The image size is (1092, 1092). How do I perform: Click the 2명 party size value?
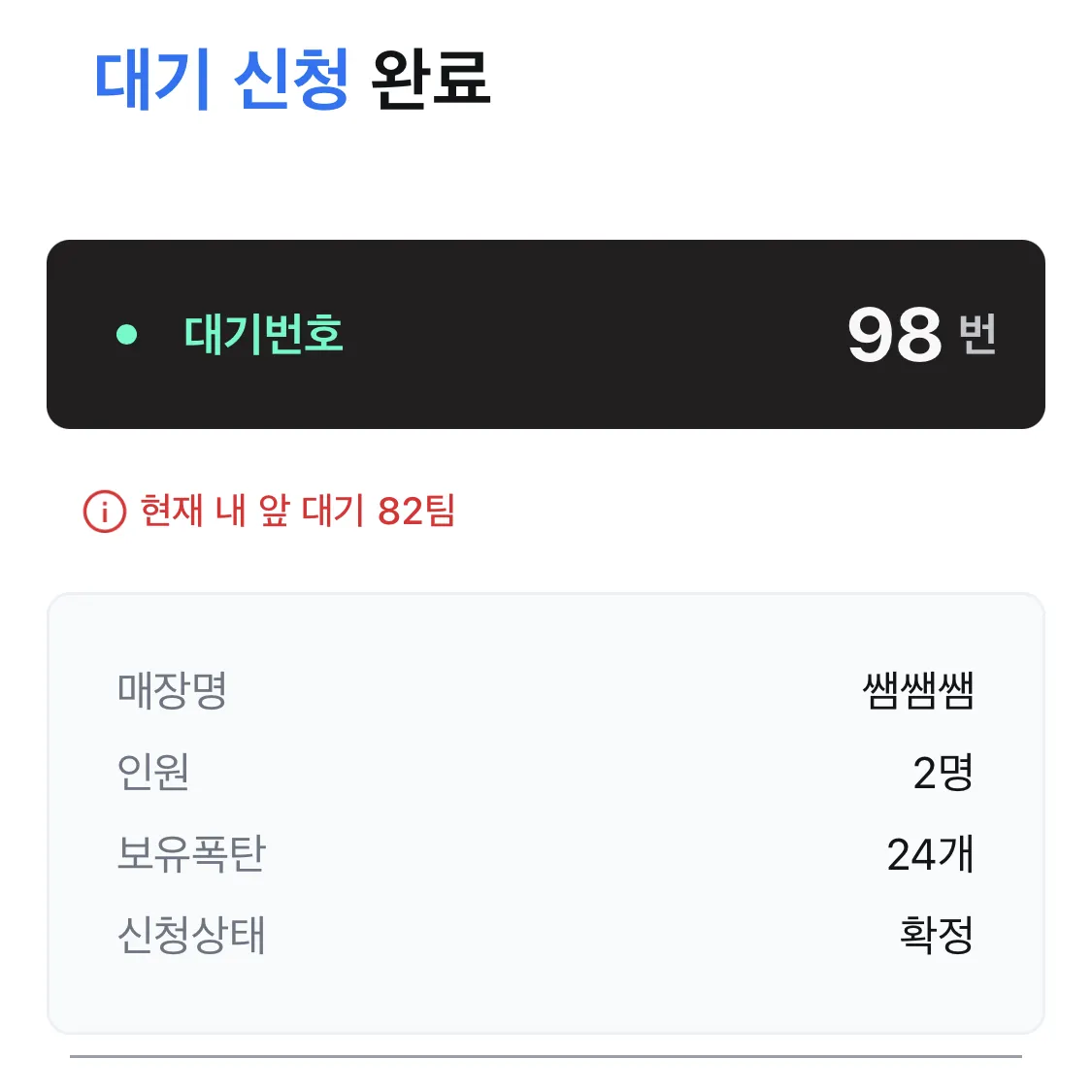943,773
